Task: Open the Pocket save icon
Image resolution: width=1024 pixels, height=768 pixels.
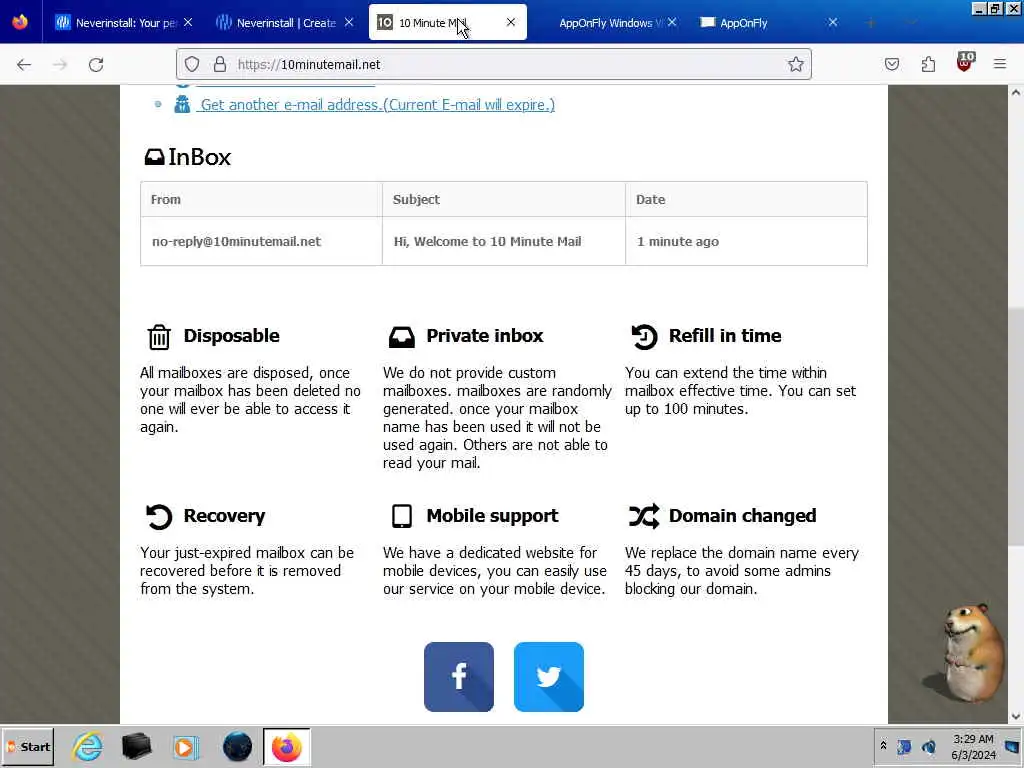Action: [x=892, y=64]
